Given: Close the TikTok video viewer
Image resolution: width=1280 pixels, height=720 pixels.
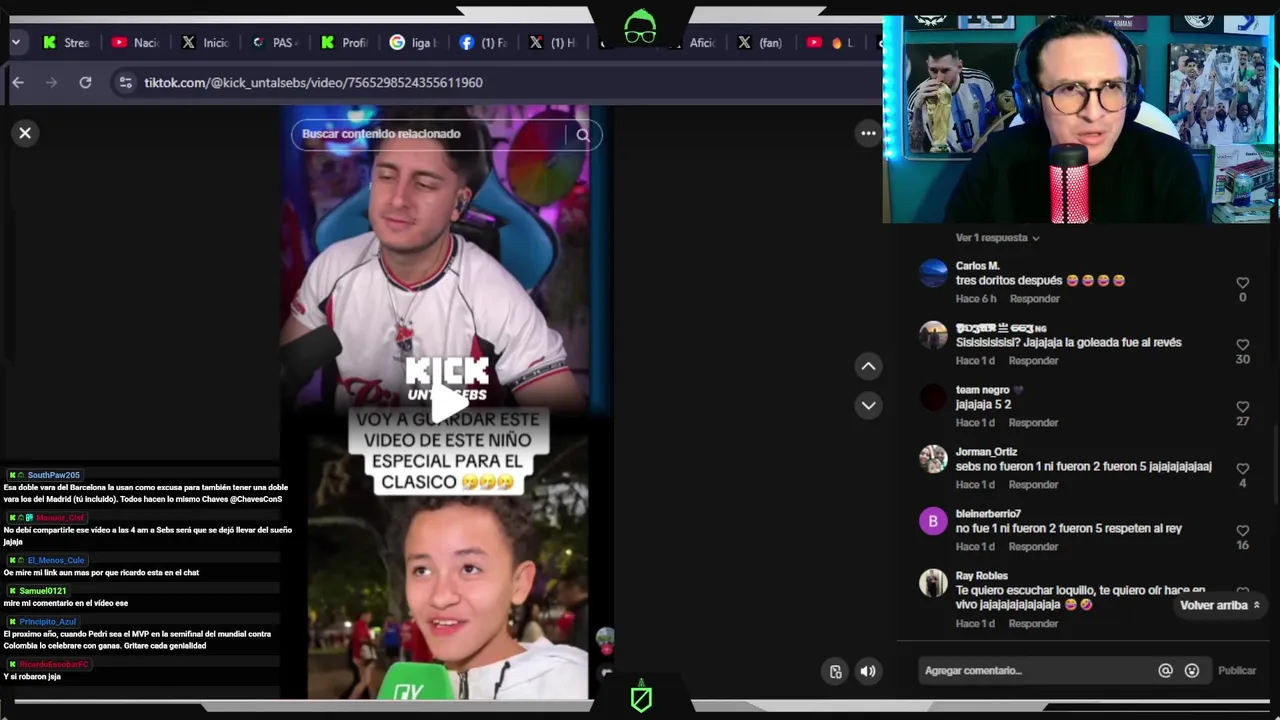Looking at the screenshot, I should tap(25, 133).
